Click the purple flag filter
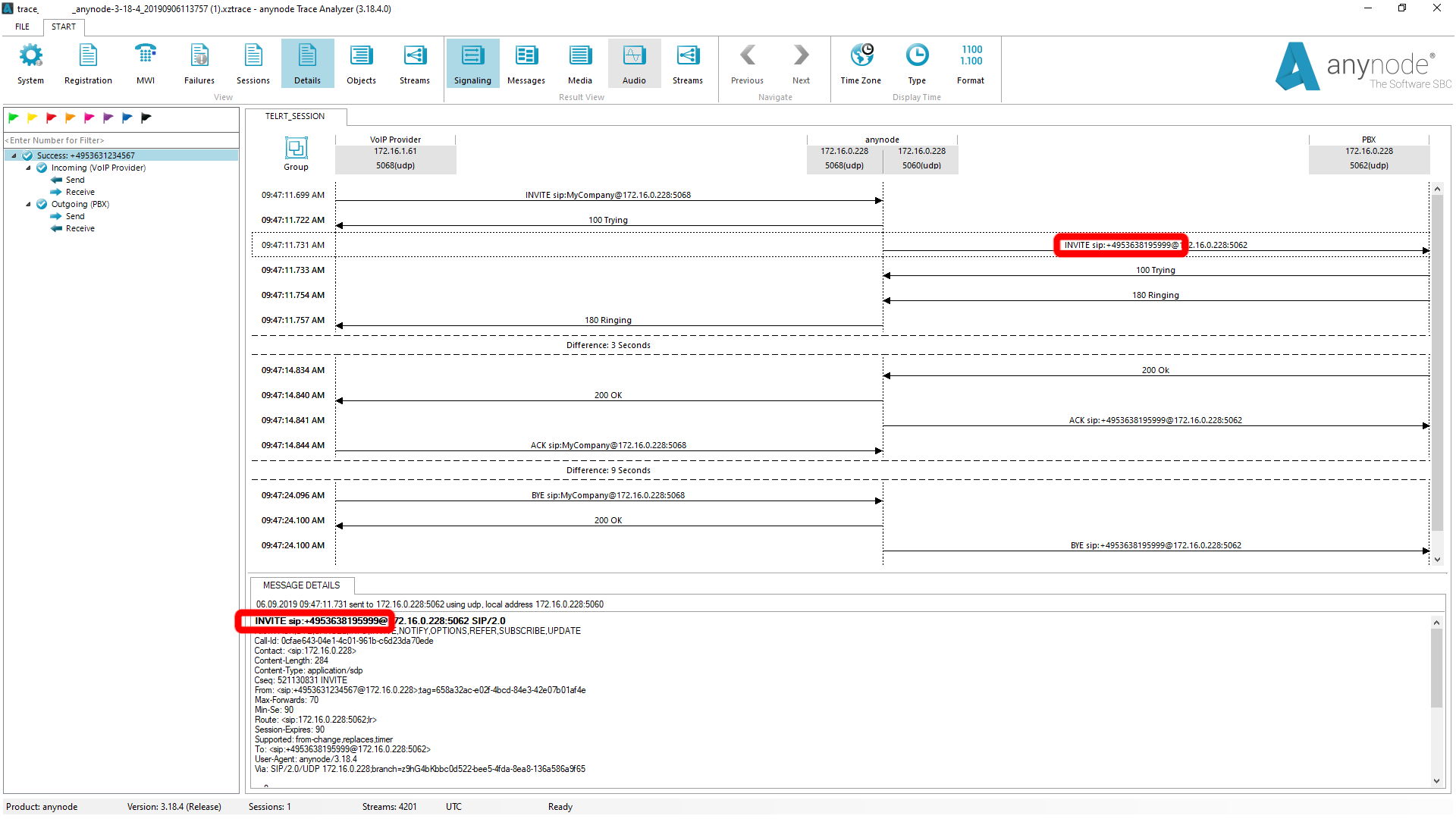 (108, 118)
